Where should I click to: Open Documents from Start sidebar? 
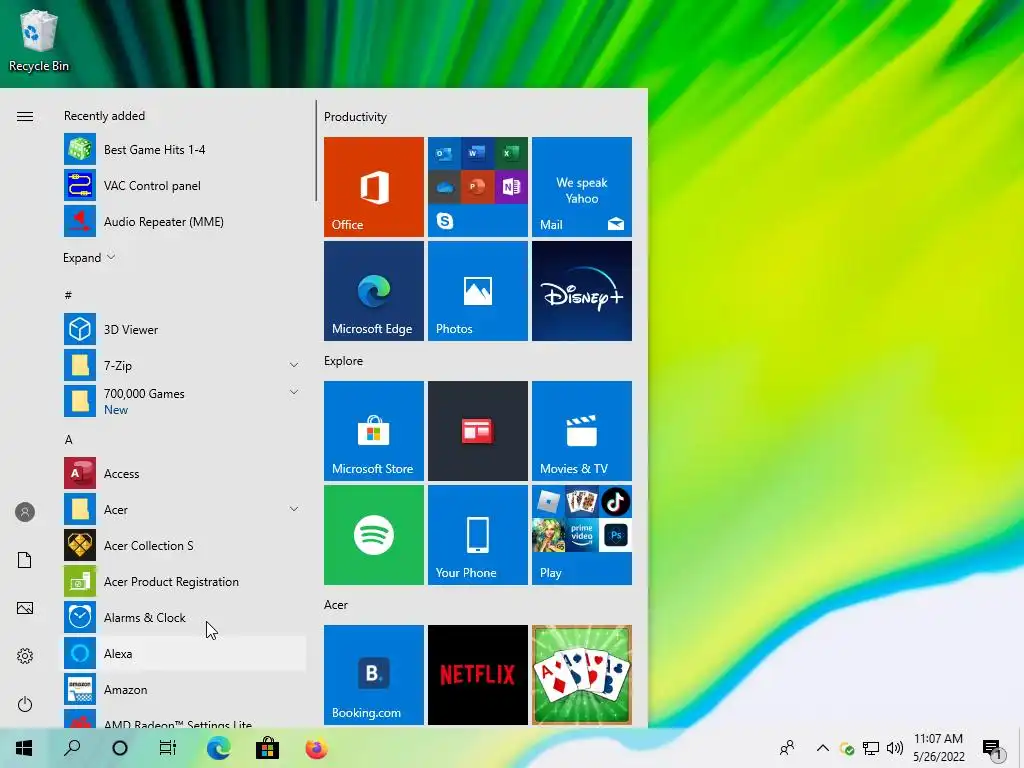coord(25,560)
